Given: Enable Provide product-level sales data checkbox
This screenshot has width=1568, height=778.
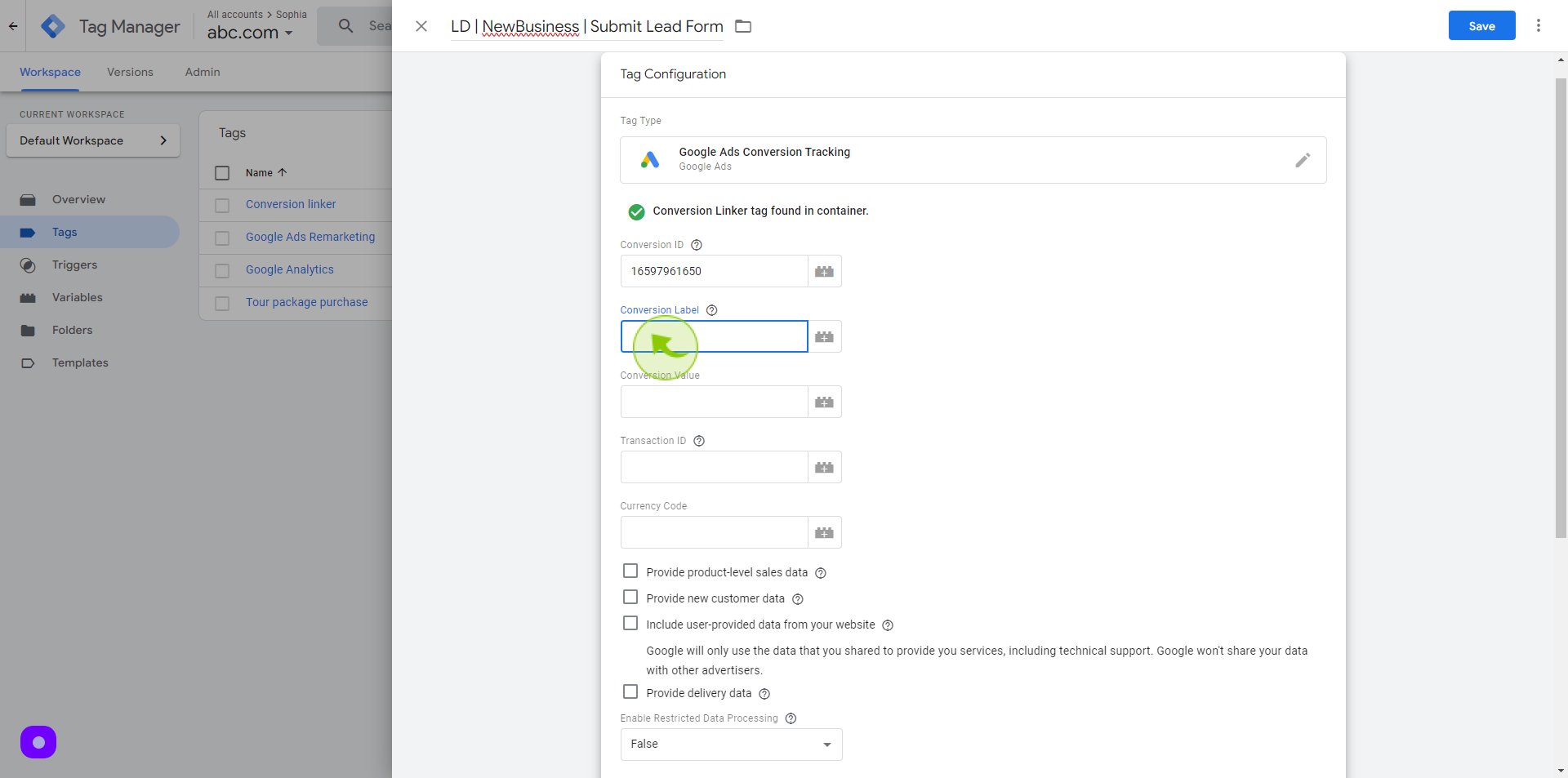Looking at the screenshot, I should pyautogui.click(x=630, y=571).
